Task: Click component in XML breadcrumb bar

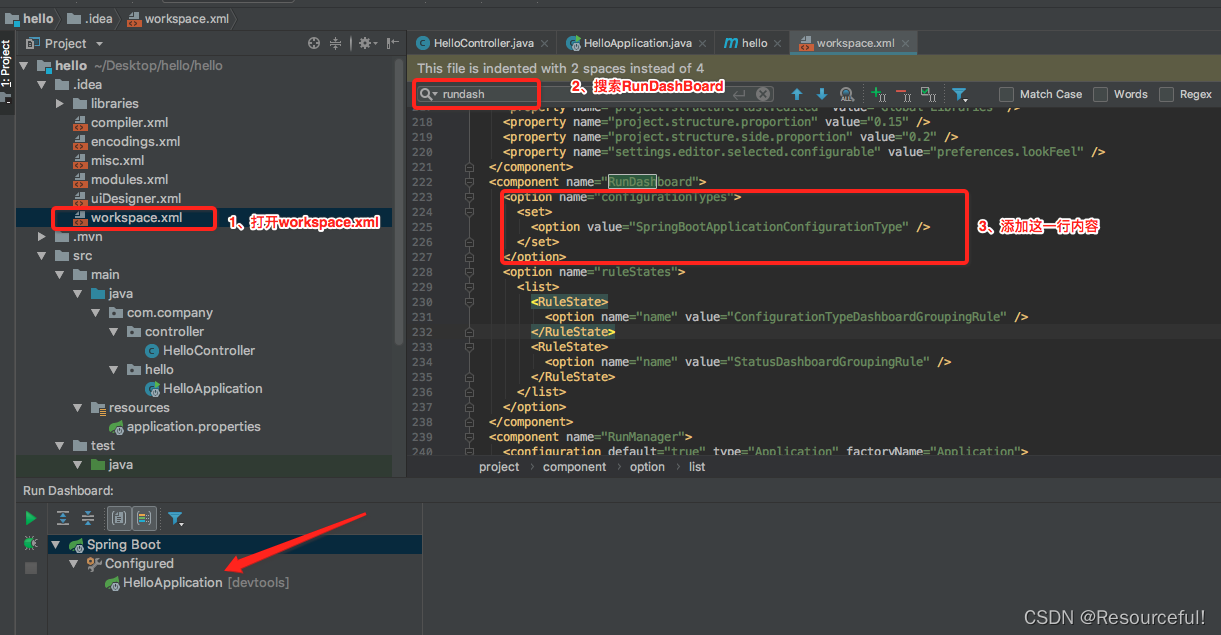Action: click(x=574, y=467)
